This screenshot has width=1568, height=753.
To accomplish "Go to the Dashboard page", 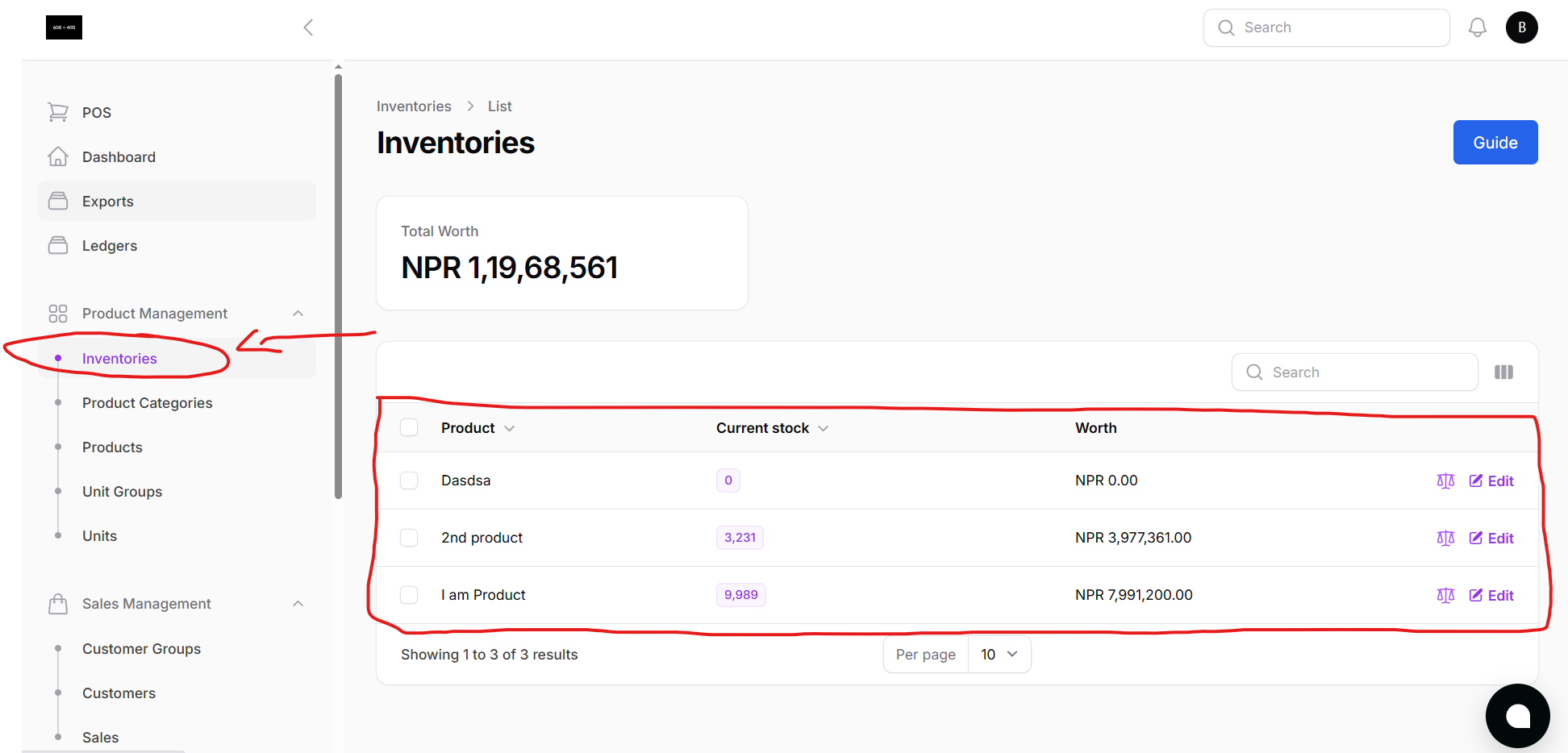I will (x=119, y=157).
